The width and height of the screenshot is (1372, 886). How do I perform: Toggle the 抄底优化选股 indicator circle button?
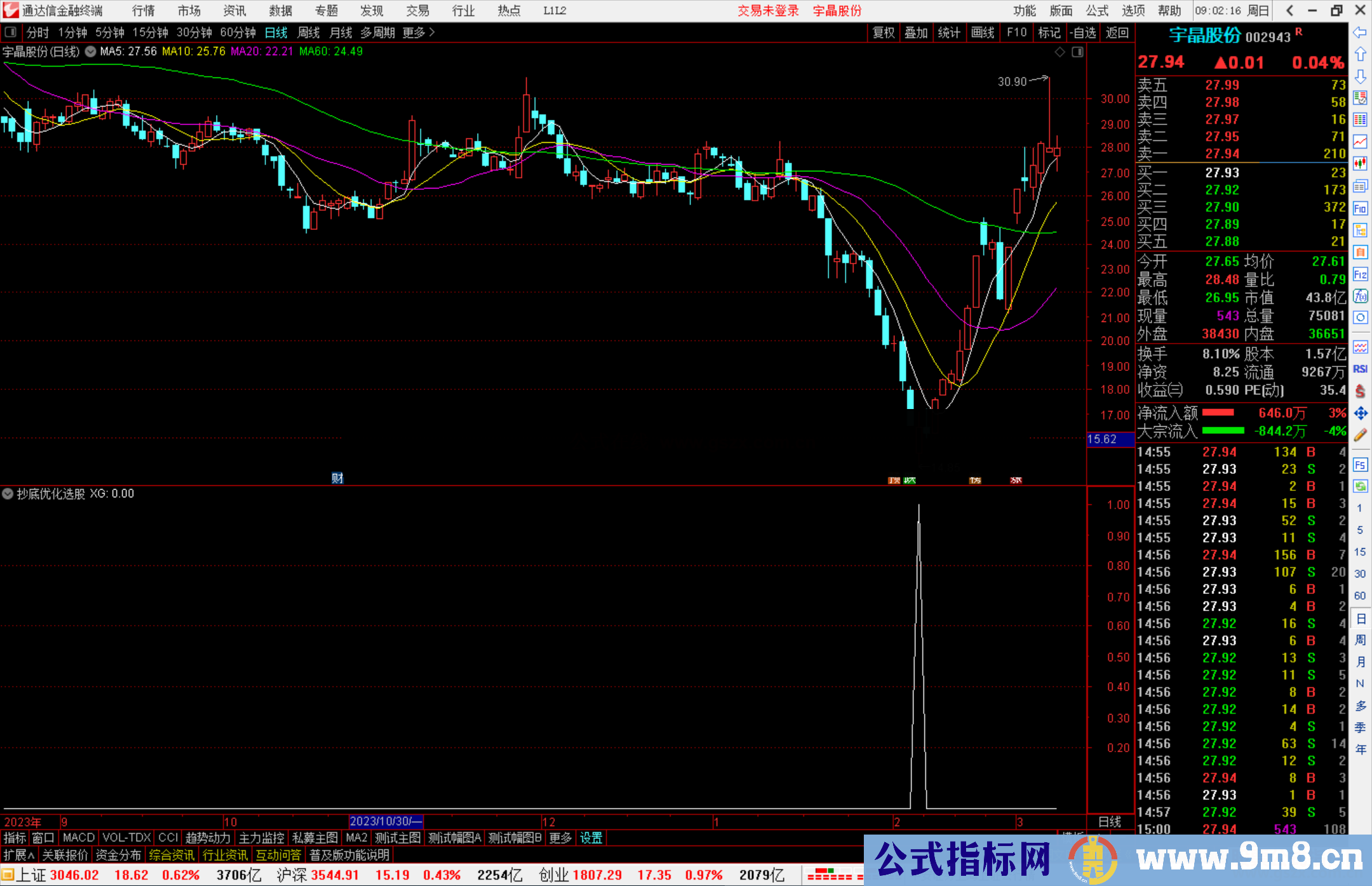click(x=8, y=493)
